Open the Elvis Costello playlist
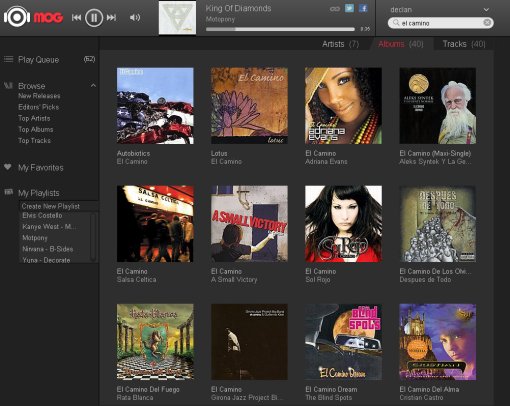This screenshot has width=510, height=406. pos(42,216)
